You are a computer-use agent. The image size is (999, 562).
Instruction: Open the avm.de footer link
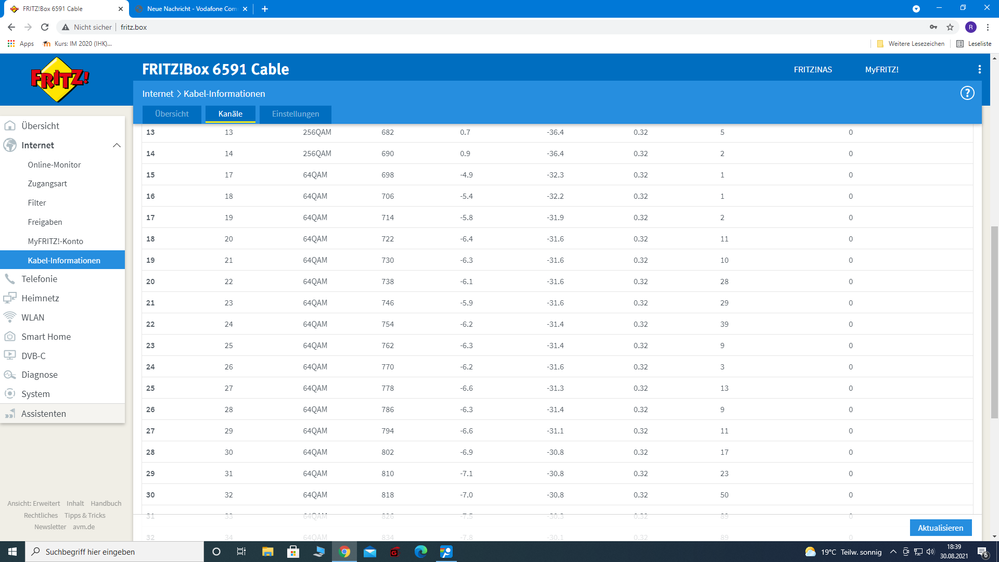[83, 527]
